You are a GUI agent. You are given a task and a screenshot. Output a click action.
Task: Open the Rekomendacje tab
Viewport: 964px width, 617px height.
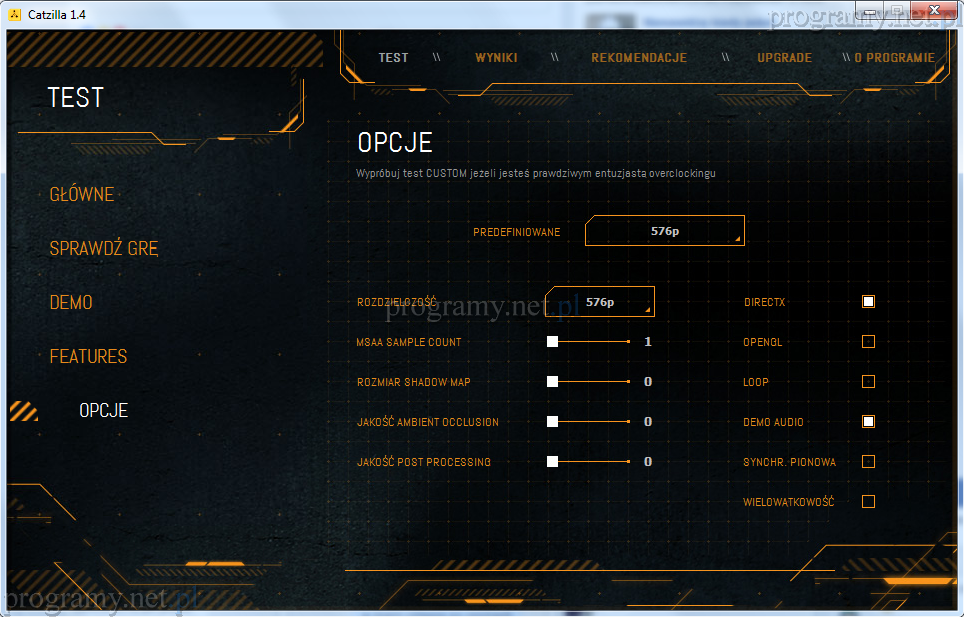coord(639,57)
